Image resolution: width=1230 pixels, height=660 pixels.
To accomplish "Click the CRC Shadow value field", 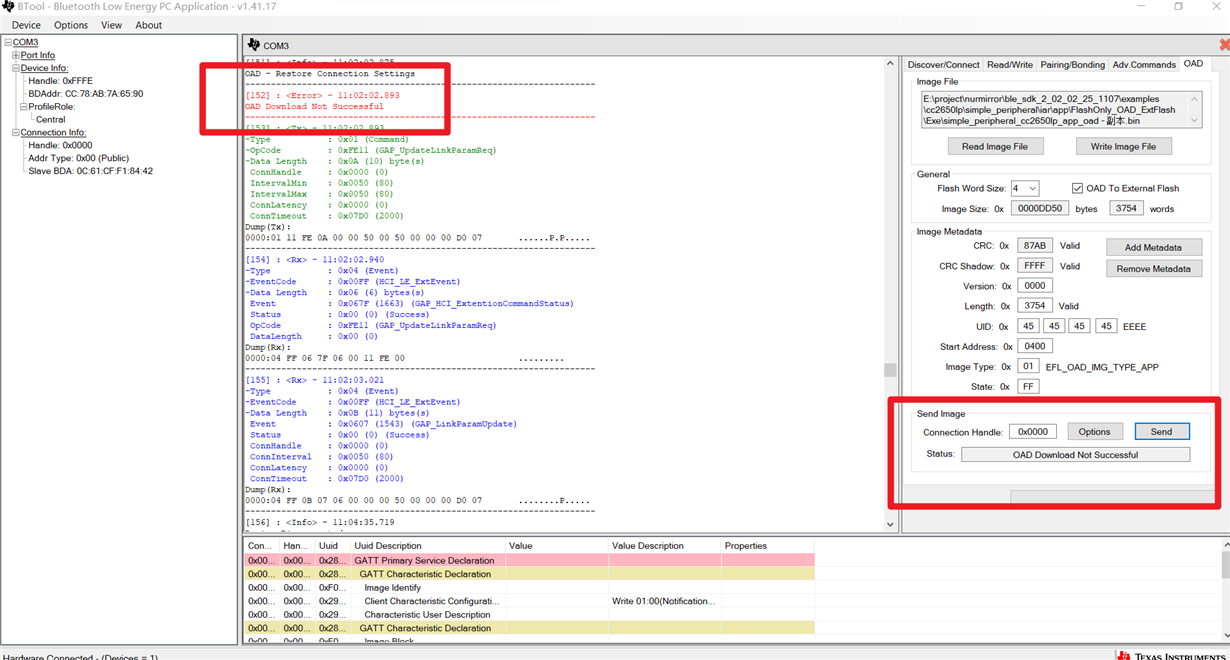I will (x=1034, y=266).
